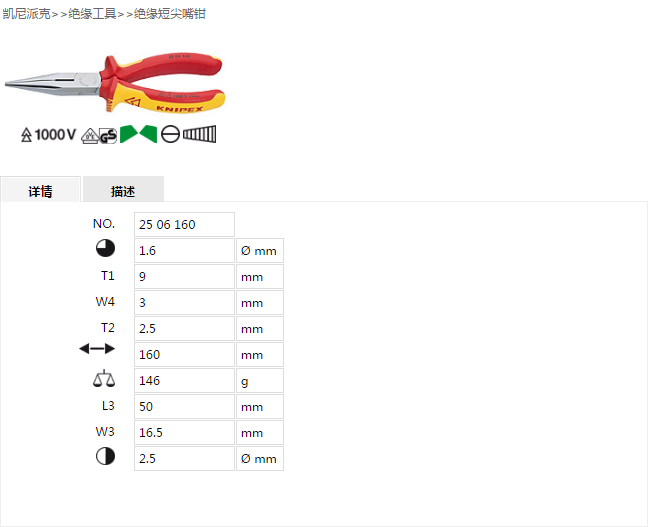Click the length value field 160
The image size is (650, 527).
click(x=184, y=355)
